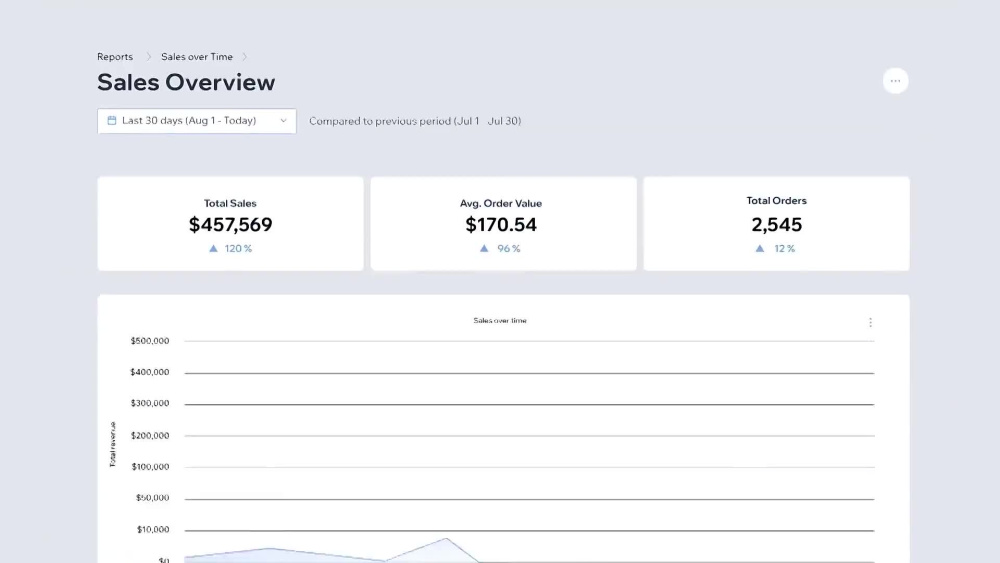
Task: Click the chevron after Reports breadcrumb
Action: click(x=148, y=57)
